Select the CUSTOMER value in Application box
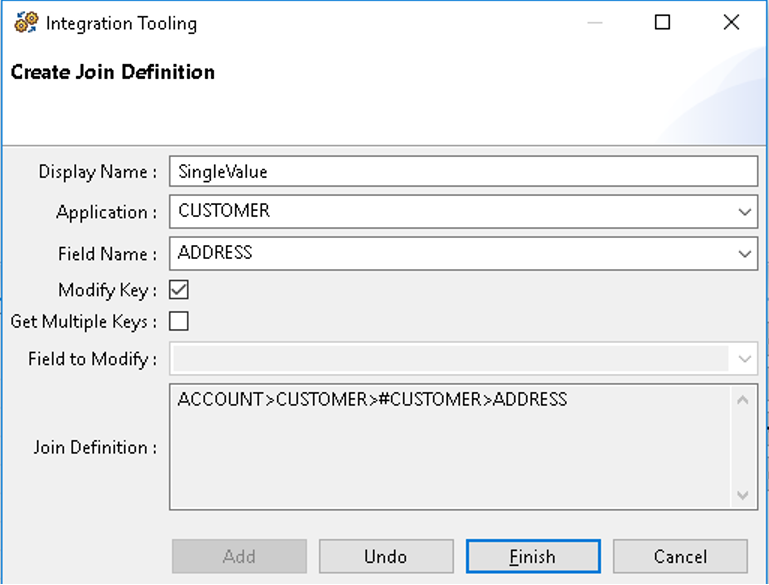 click(x=224, y=212)
